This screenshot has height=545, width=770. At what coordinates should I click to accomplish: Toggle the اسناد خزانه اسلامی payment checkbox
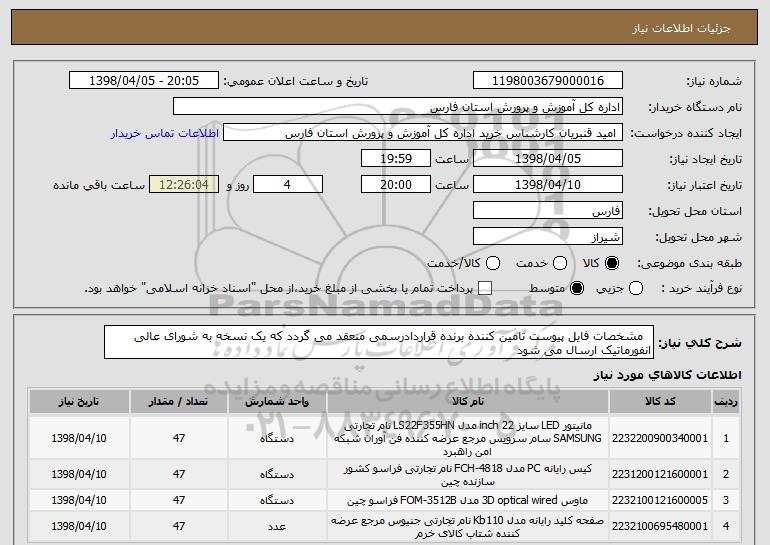pyautogui.click(x=485, y=288)
